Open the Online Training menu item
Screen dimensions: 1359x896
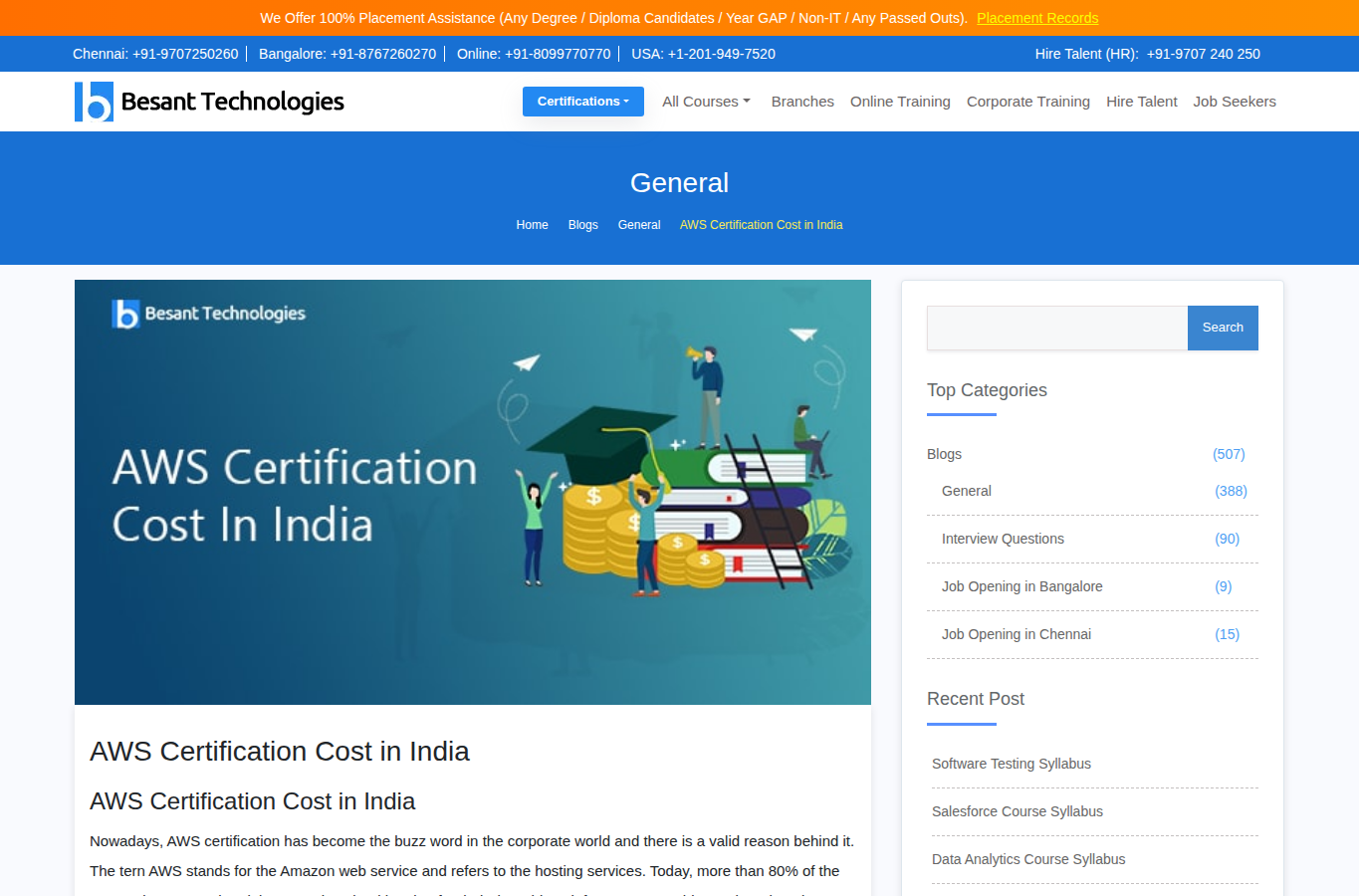900,102
